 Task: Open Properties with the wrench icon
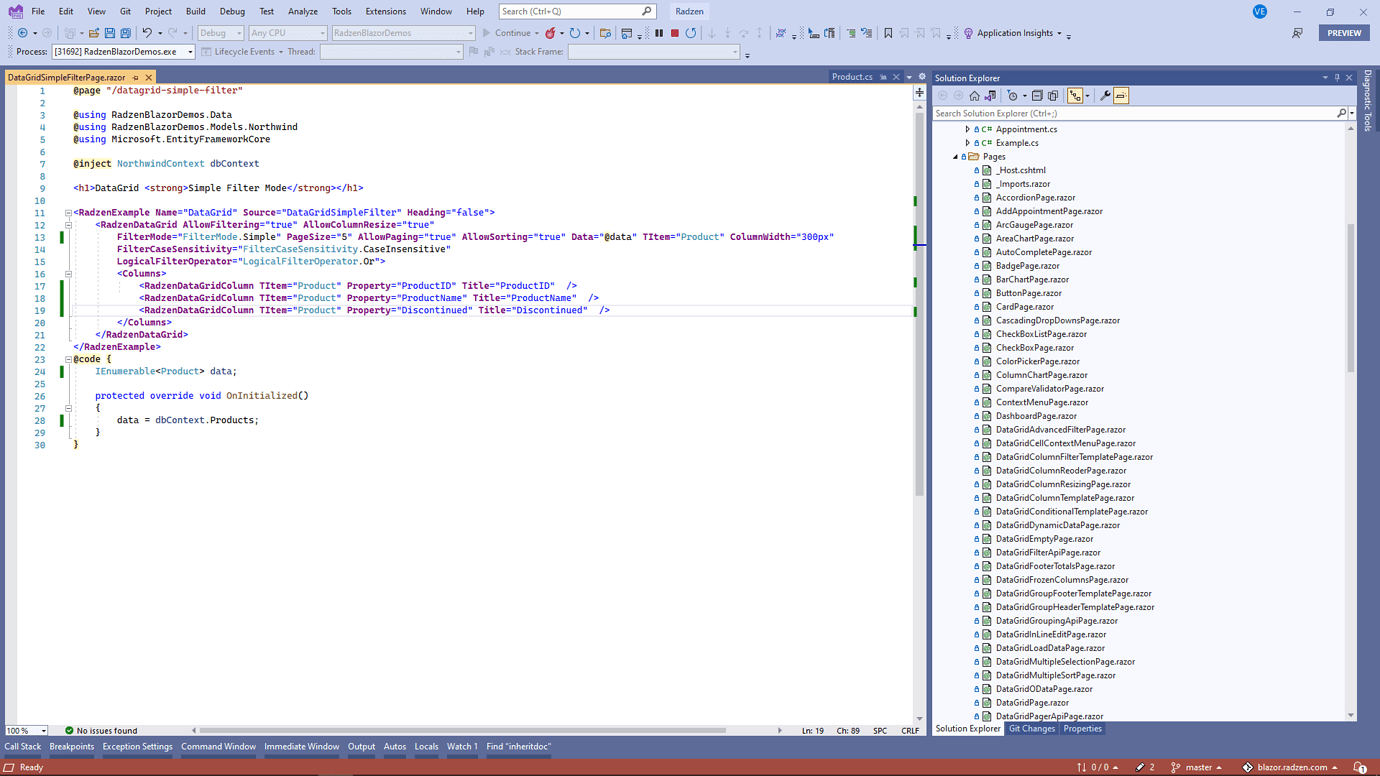[x=1105, y=96]
